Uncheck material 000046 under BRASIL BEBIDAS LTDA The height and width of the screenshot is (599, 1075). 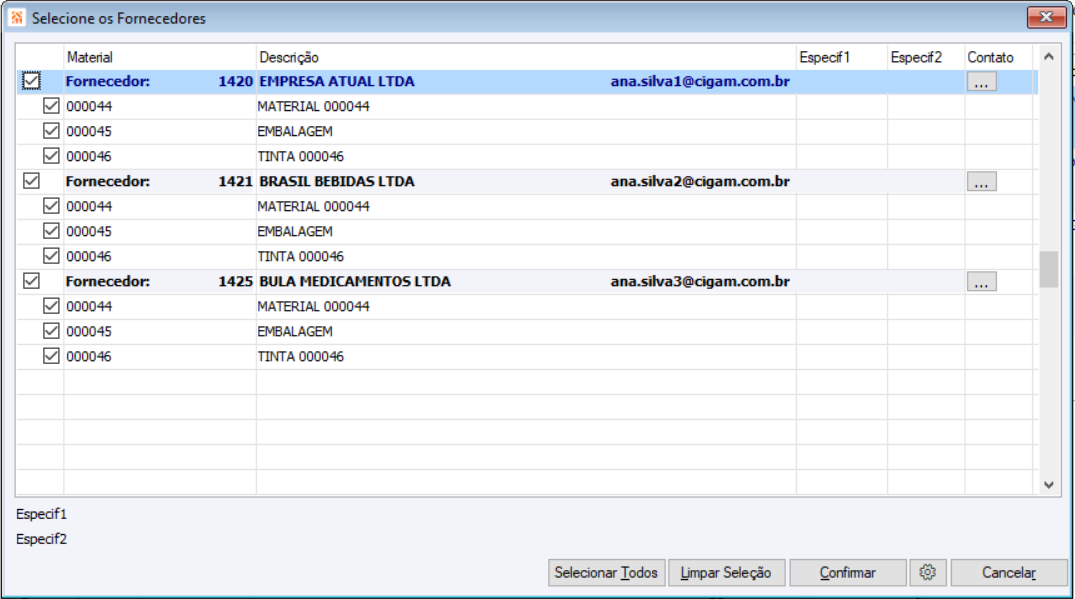click(51, 256)
